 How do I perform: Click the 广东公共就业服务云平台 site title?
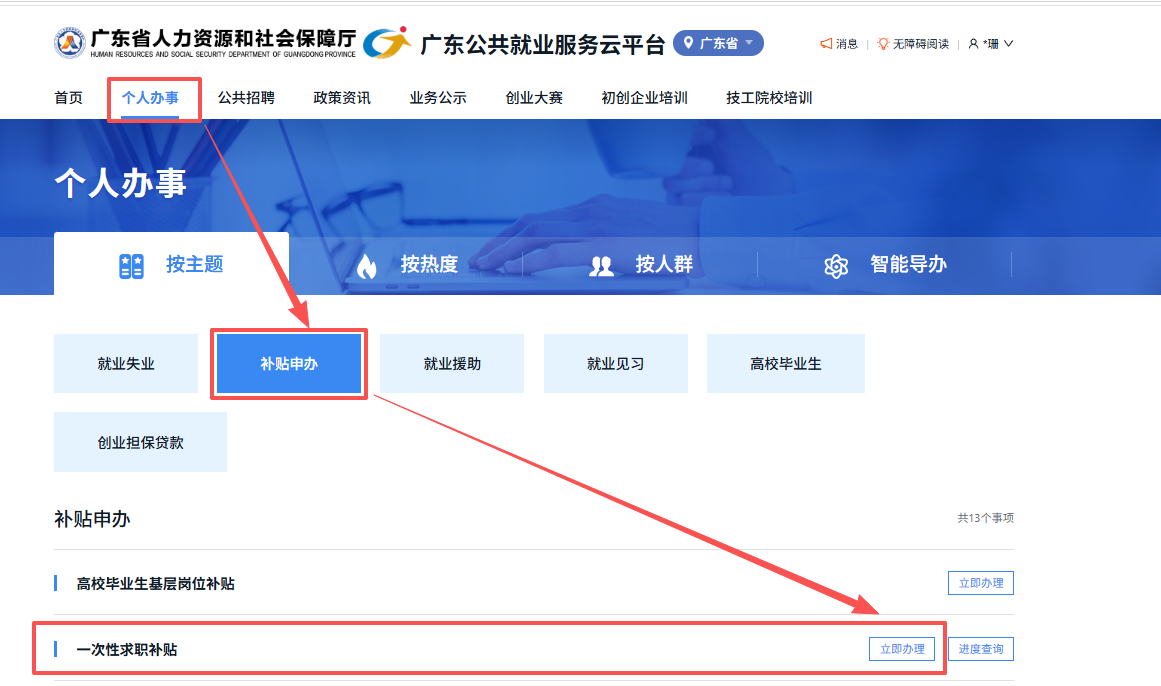coord(543,44)
